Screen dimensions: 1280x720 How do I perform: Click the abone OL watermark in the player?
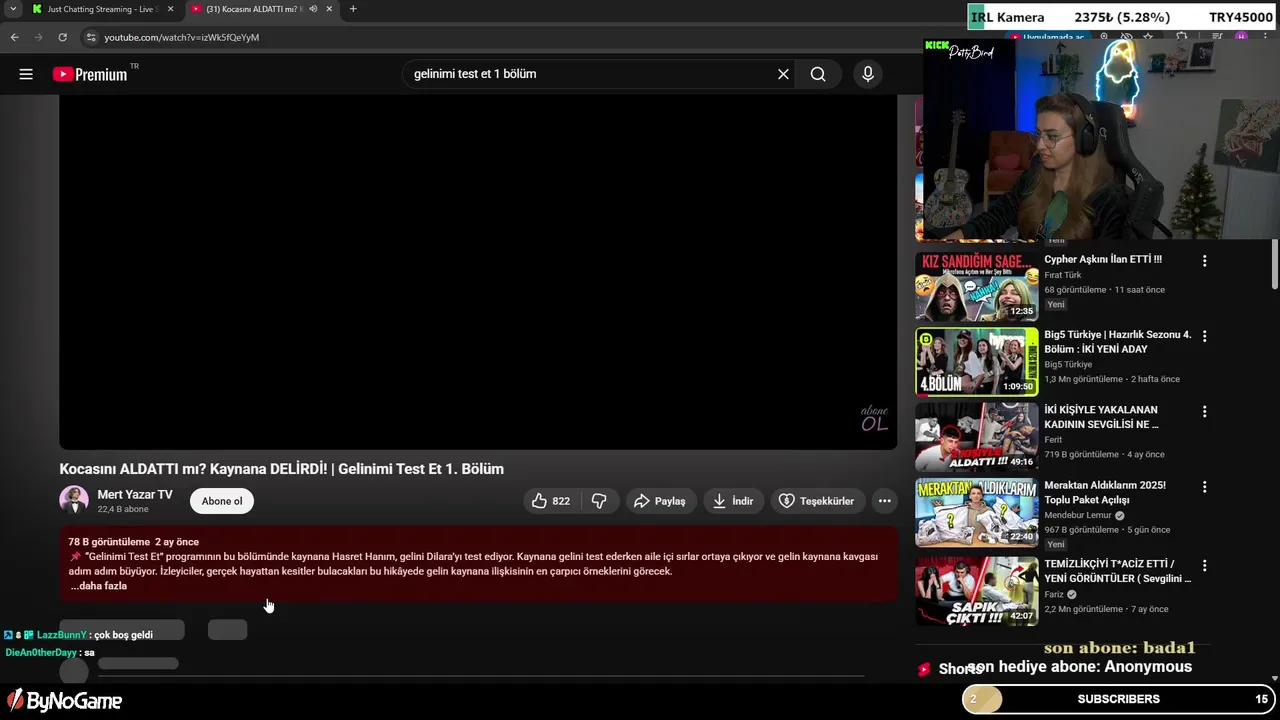click(874, 419)
